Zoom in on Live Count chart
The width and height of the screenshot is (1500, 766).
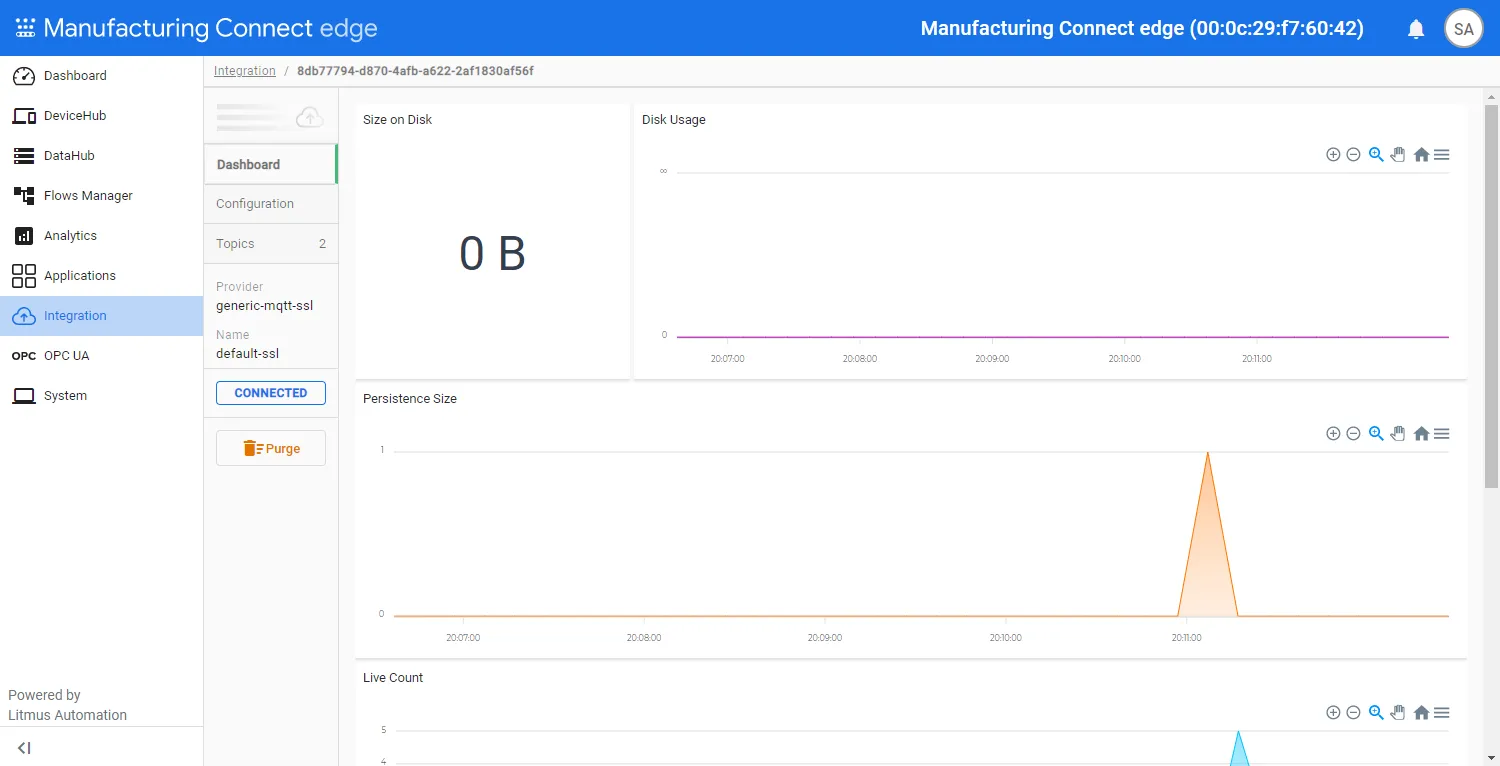1333,713
